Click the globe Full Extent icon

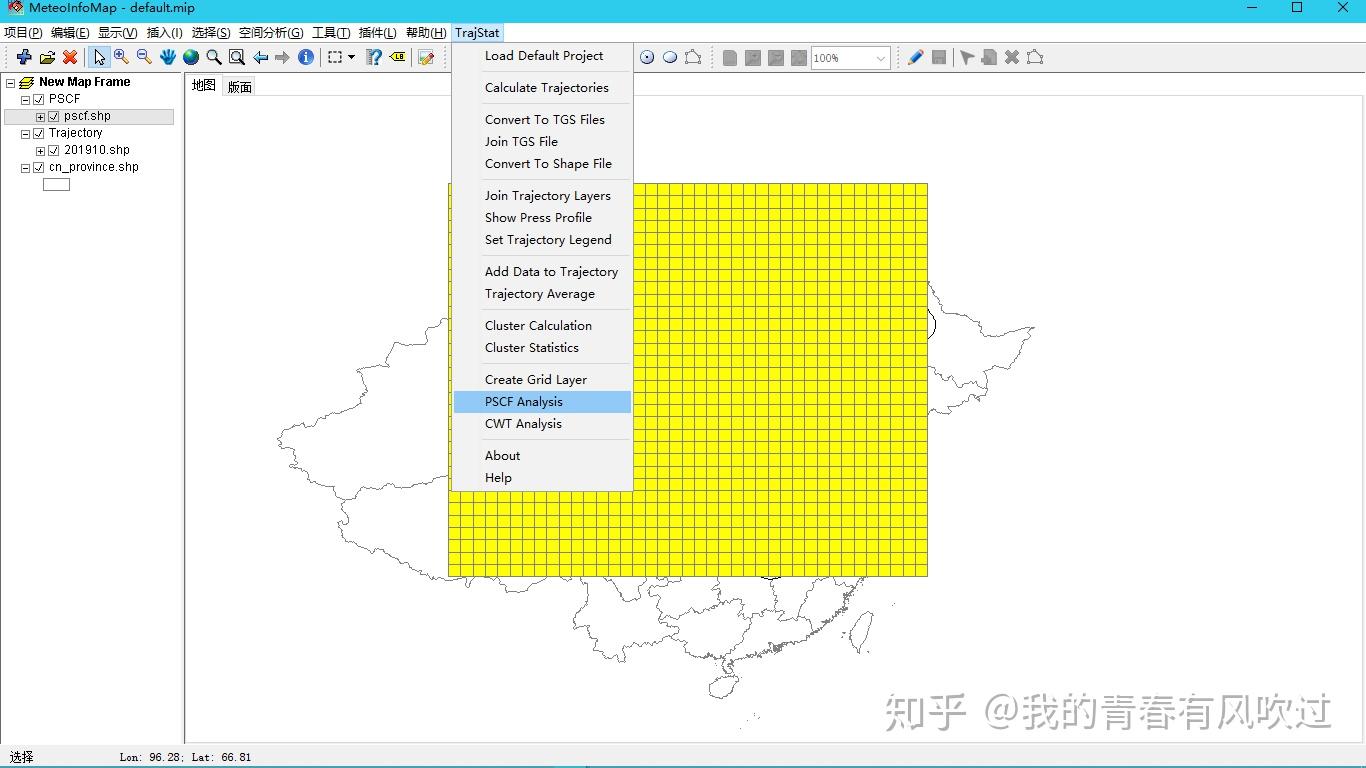point(191,57)
